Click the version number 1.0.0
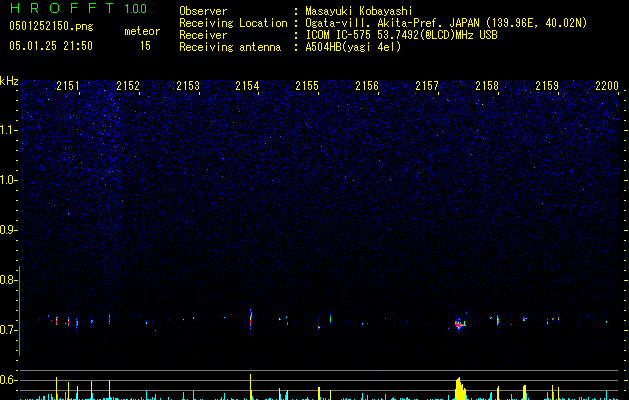 (136, 8)
